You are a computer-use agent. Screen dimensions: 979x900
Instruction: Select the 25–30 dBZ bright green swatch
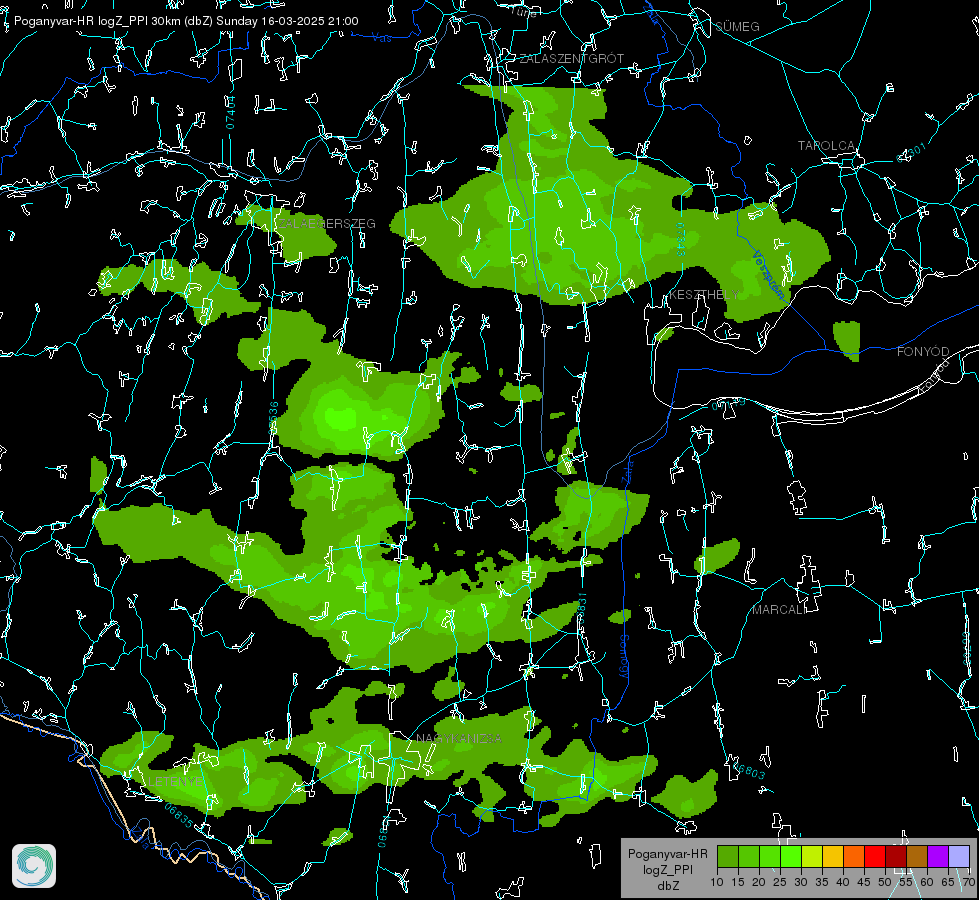tap(791, 856)
